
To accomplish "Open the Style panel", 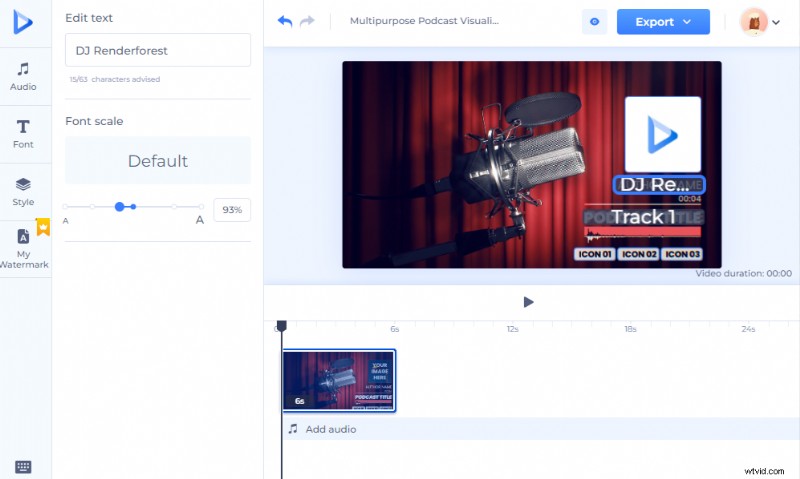I will 23,192.
